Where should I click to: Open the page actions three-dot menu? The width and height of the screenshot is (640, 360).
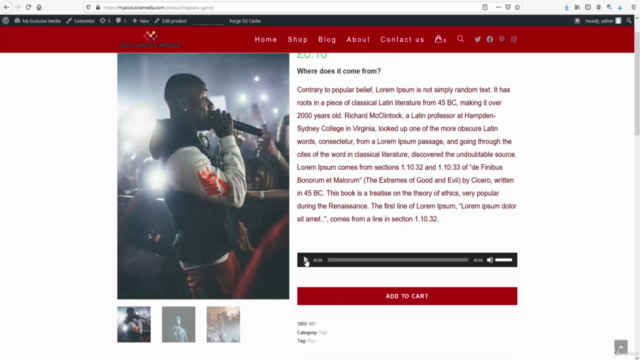click(498, 7)
